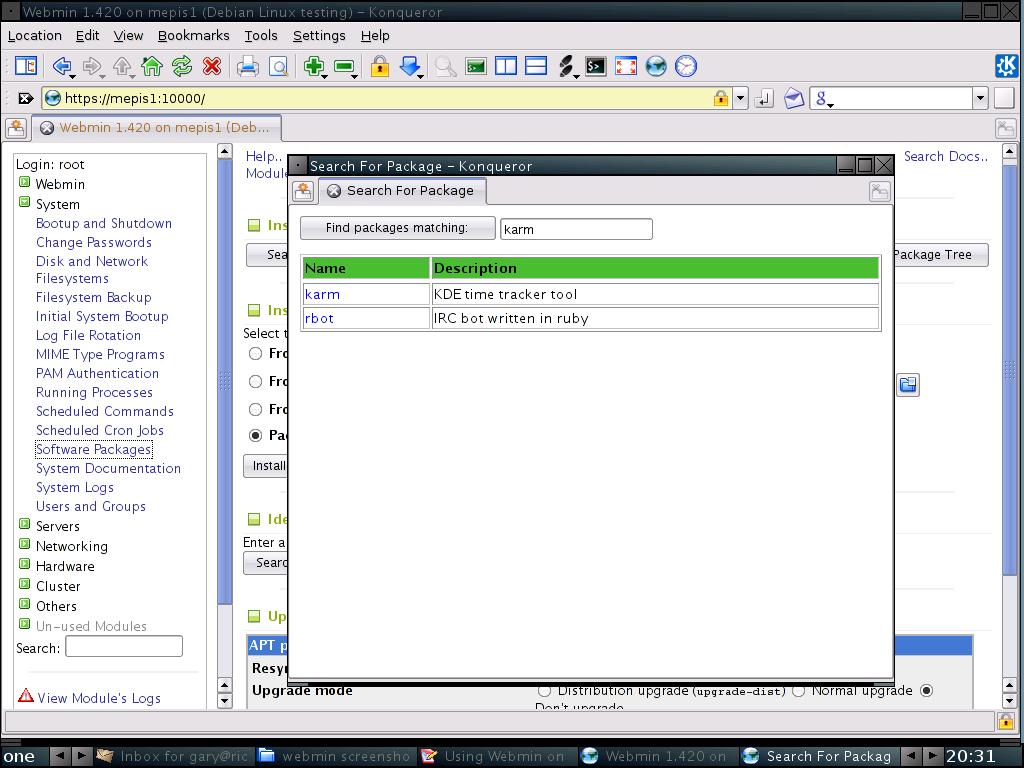This screenshot has width=1024, height=768.
Task: Expand the Cluster category
Action: [x=24, y=584]
